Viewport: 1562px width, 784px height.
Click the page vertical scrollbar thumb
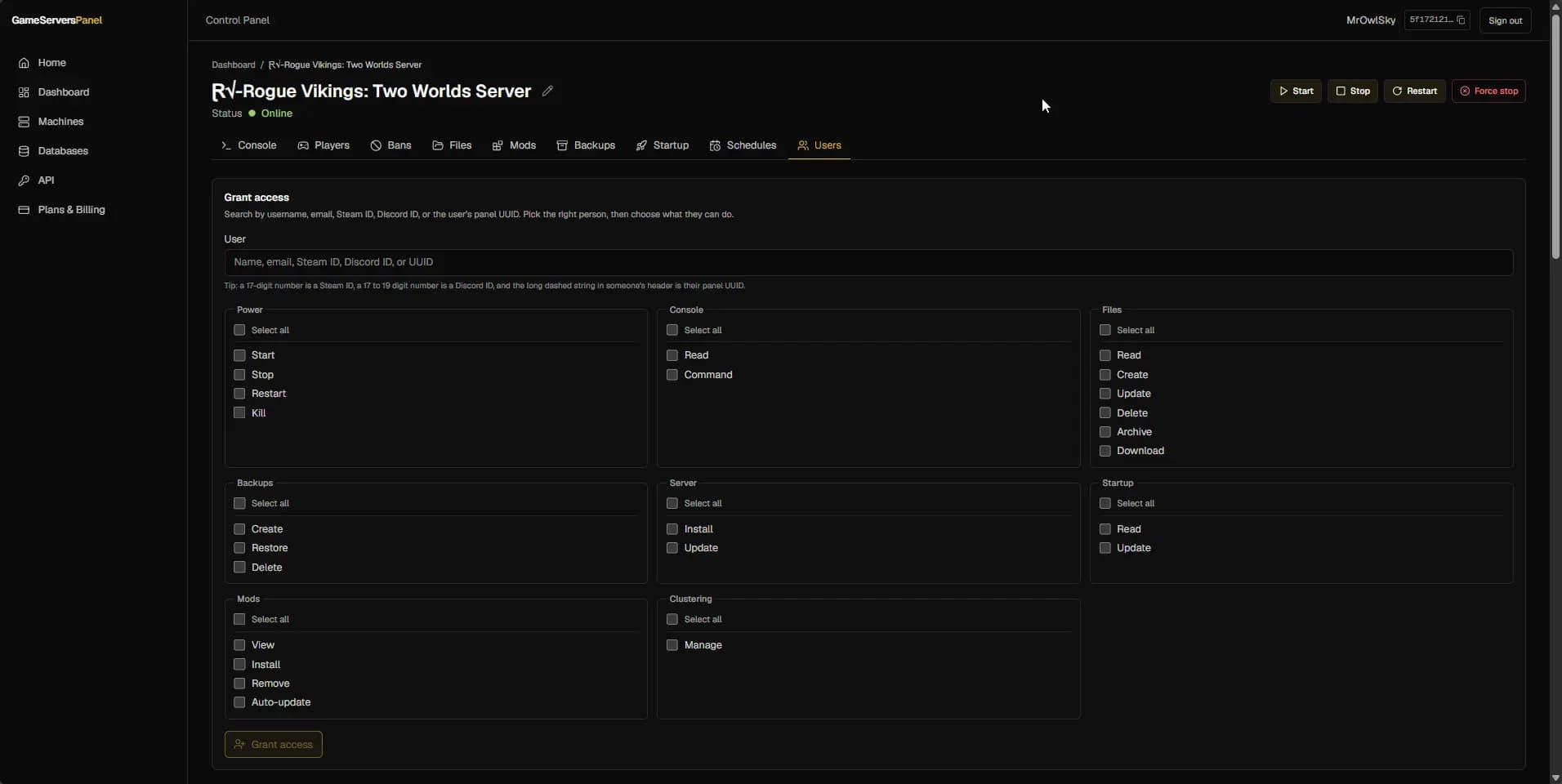(x=1555, y=137)
